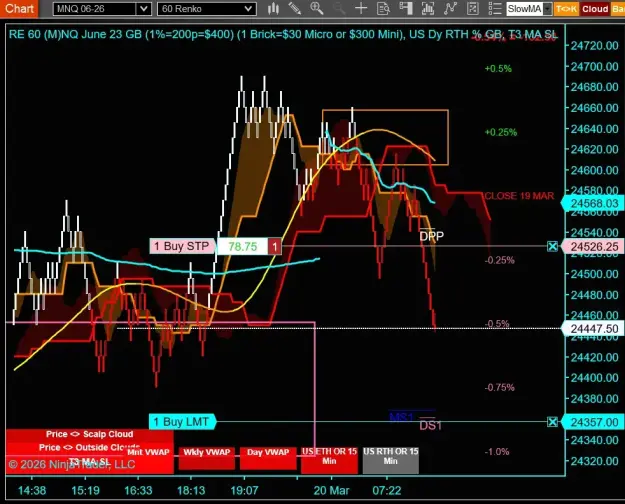625x504 pixels.
Task: Open the data series bars icon
Action: click(x=428, y=8)
